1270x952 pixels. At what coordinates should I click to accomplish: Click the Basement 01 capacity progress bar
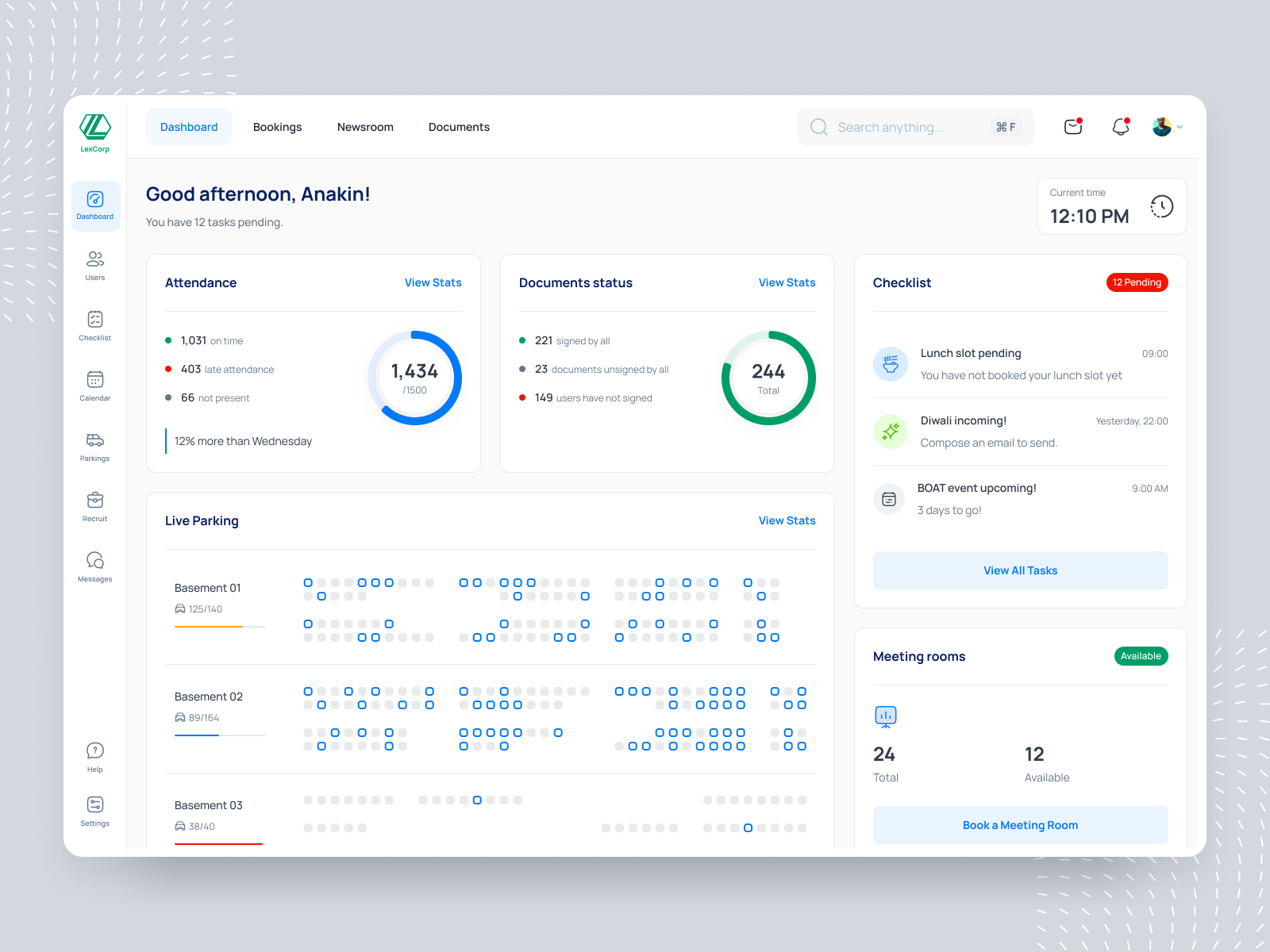(219, 626)
